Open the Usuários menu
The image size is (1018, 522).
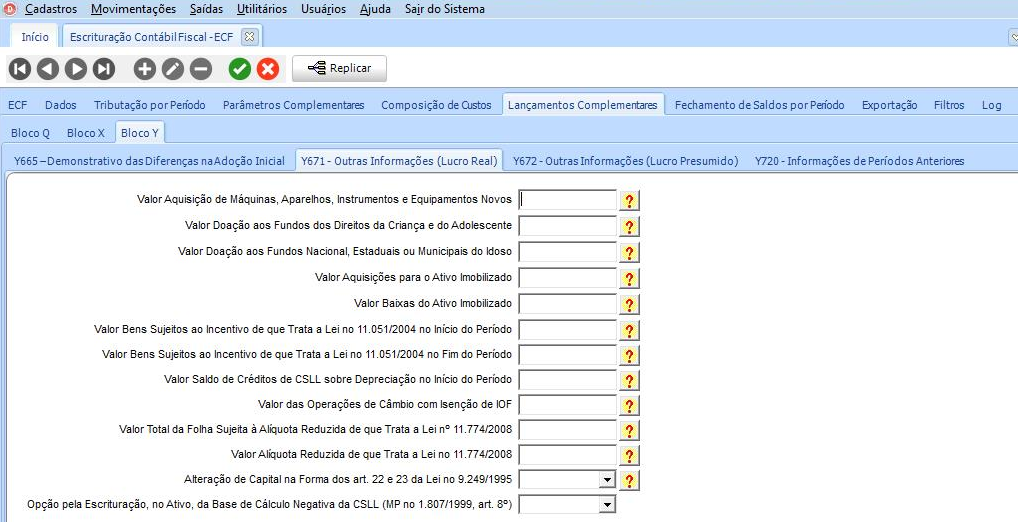pyautogui.click(x=323, y=9)
